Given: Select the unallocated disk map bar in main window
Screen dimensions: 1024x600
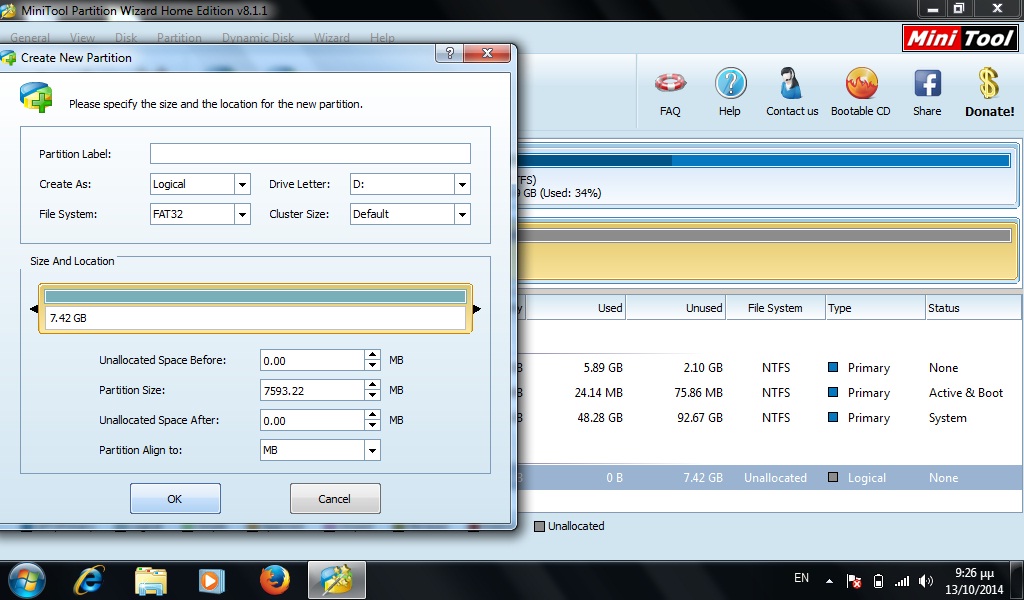Looking at the screenshot, I should [768, 251].
